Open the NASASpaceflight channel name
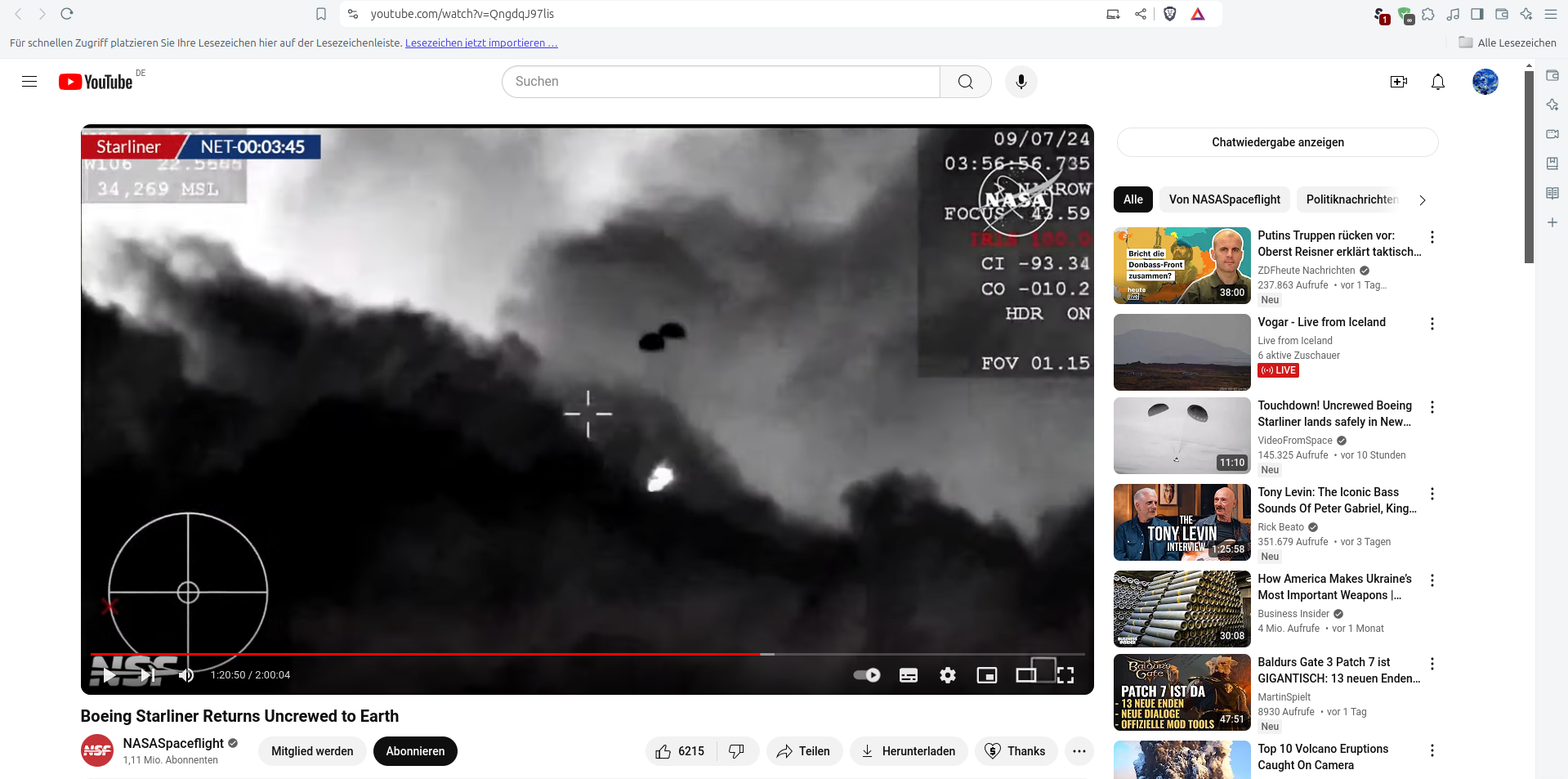Viewport: 1568px width, 779px height. (173, 743)
